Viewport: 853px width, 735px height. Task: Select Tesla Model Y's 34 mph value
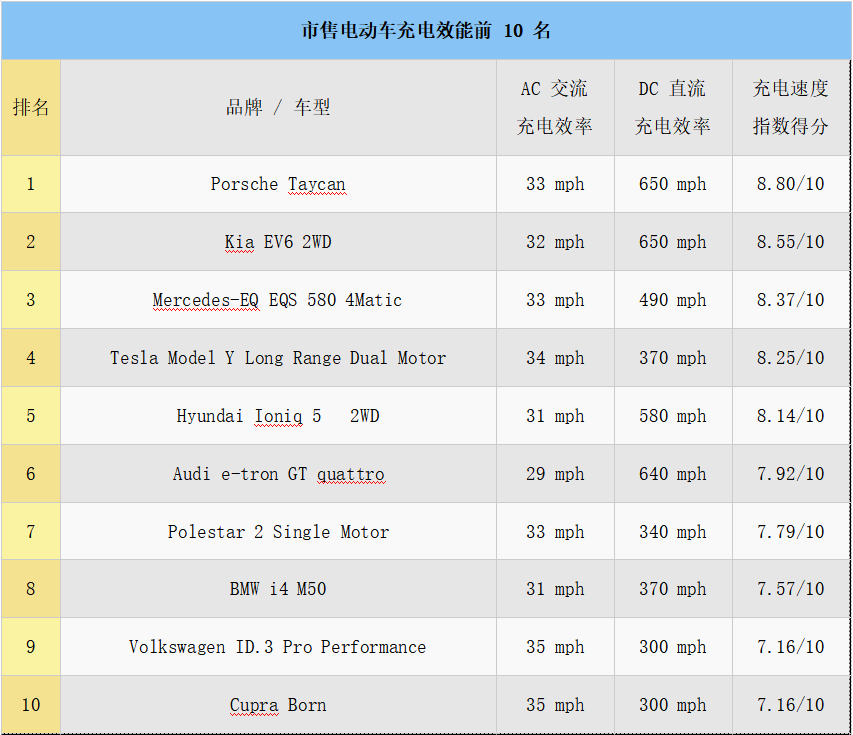coord(555,358)
